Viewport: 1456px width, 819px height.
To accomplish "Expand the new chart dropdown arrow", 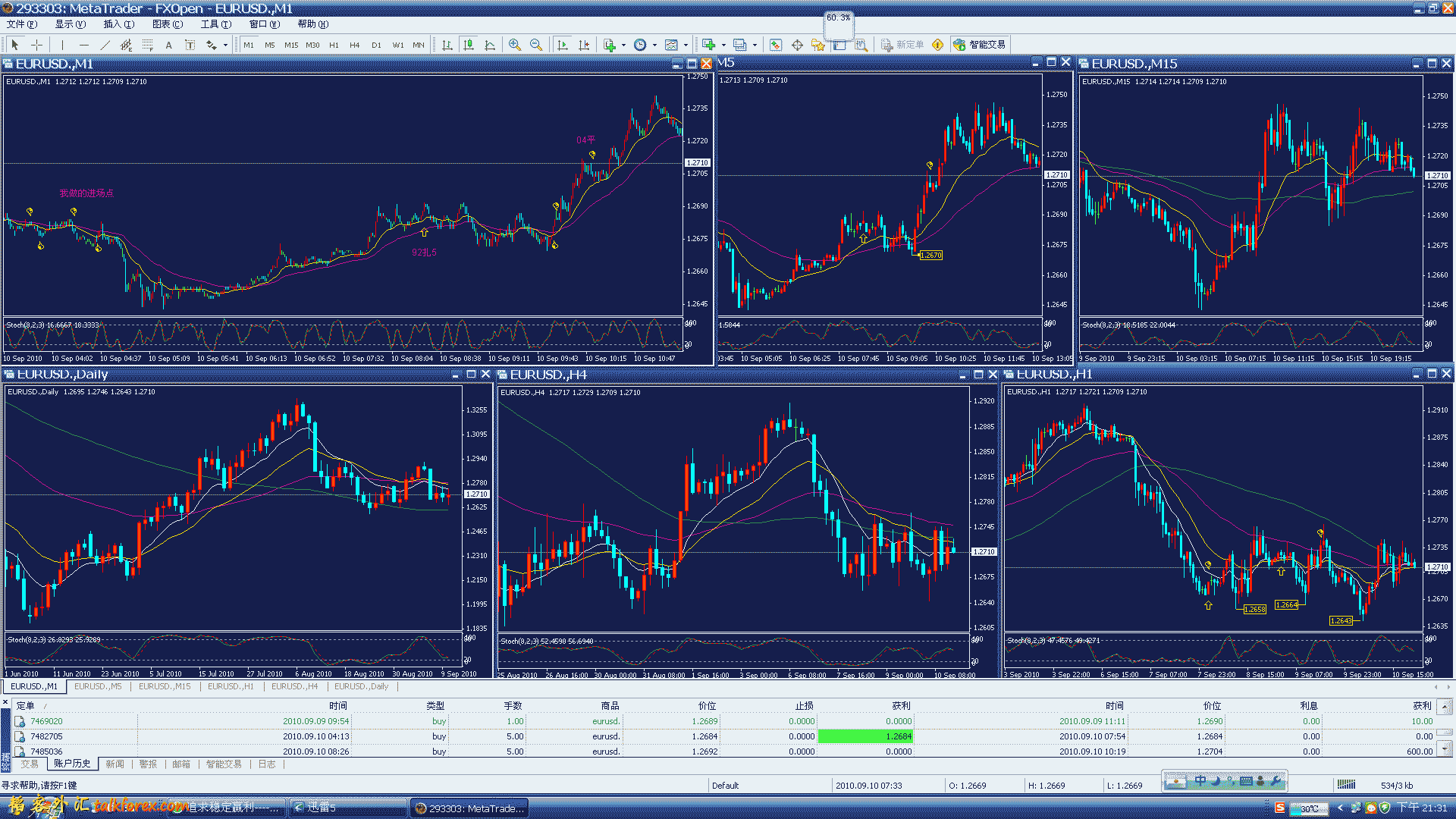I will pyautogui.click(x=723, y=45).
